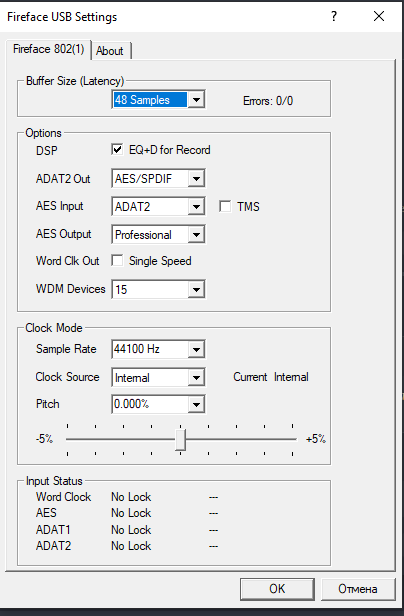Click the Отмена cancel button
404x616 pixels.
(358, 589)
